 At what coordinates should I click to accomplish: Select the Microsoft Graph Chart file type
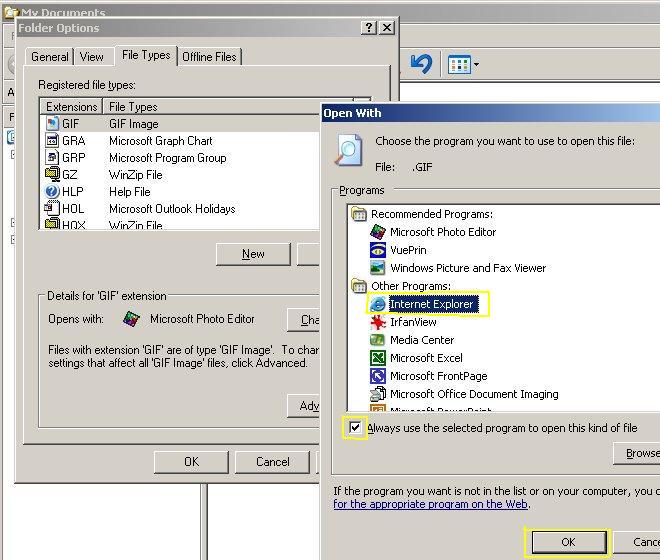[161, 141]
